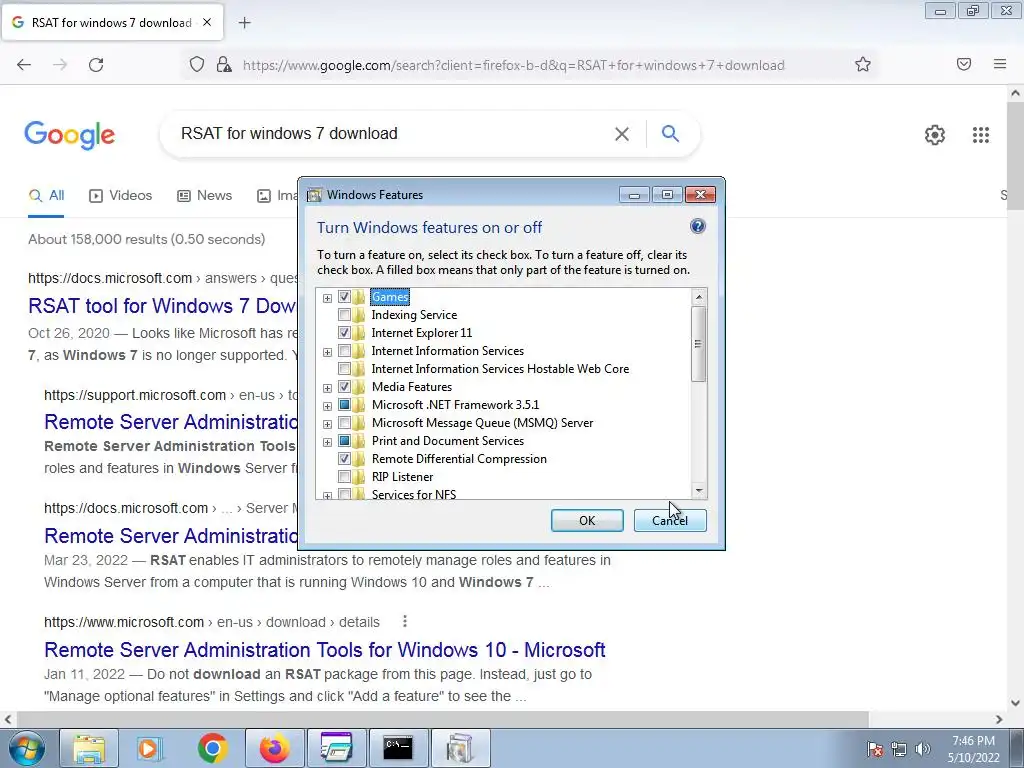Enable the Indexing Service checkbox
The image size is (1024, 768).
(344, 315)
